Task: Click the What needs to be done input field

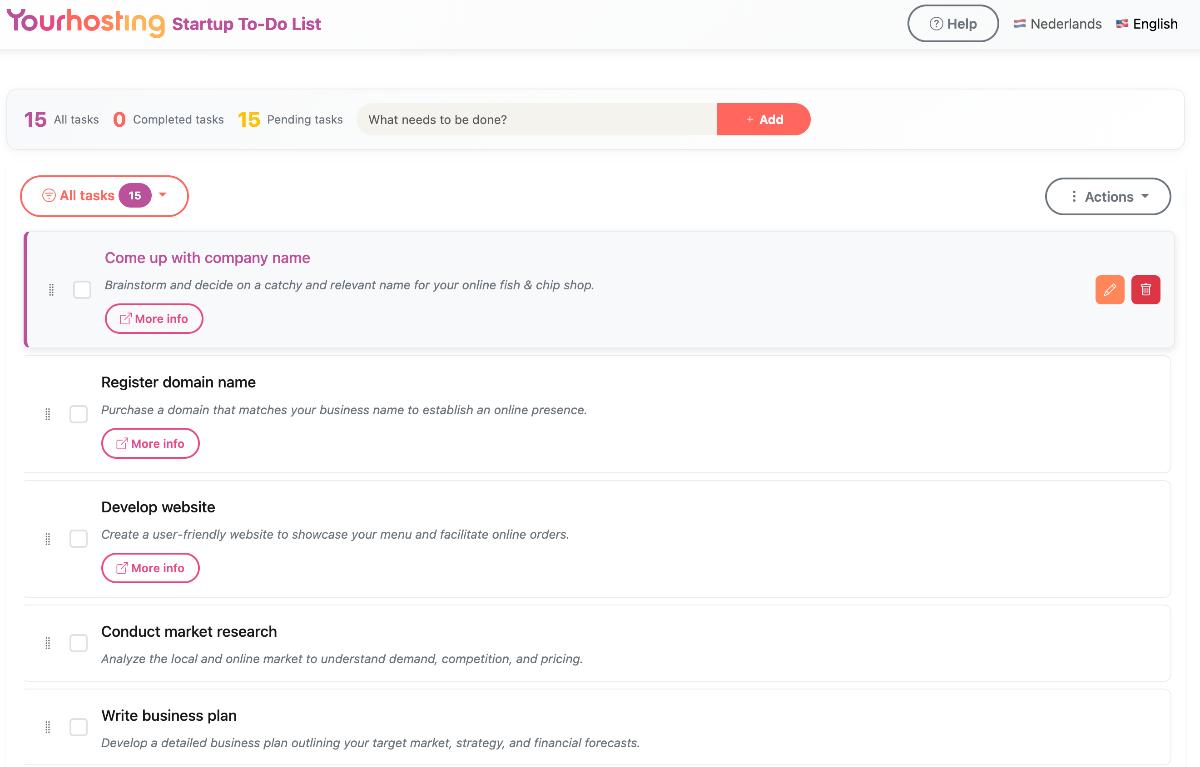Action: (535, 119)
